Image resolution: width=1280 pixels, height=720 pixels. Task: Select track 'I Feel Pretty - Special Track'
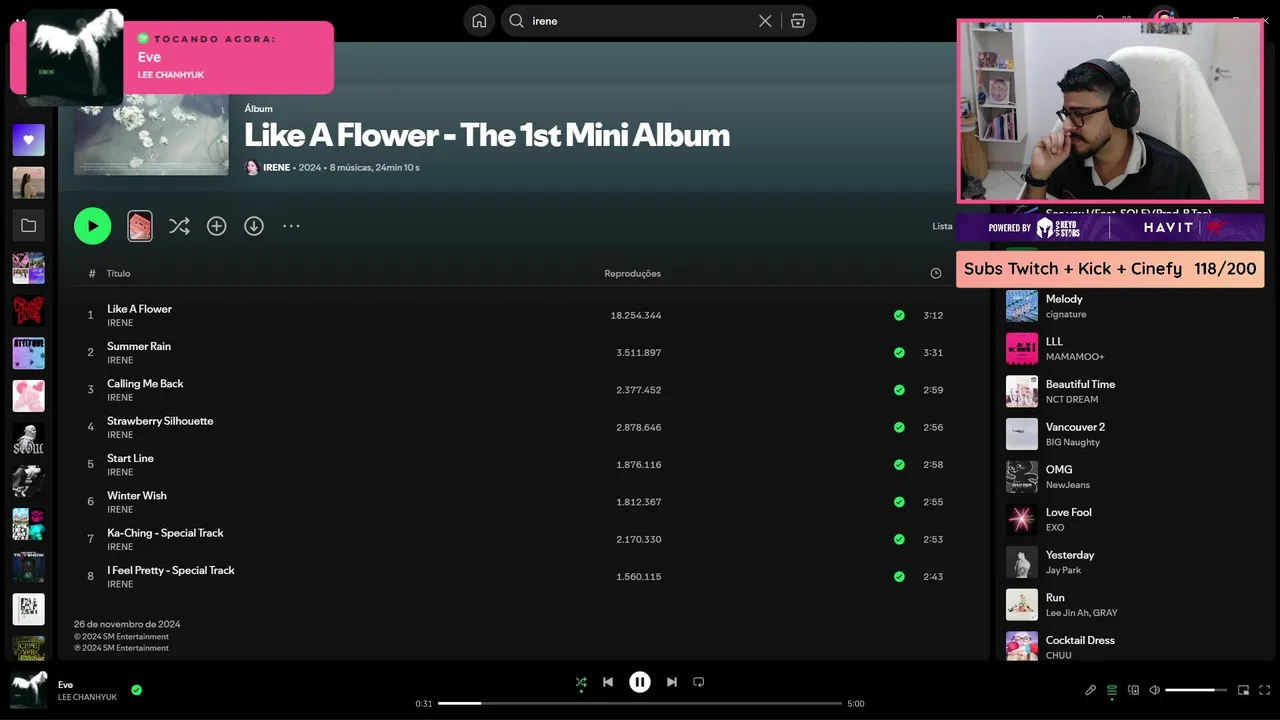tap(171, 570)
